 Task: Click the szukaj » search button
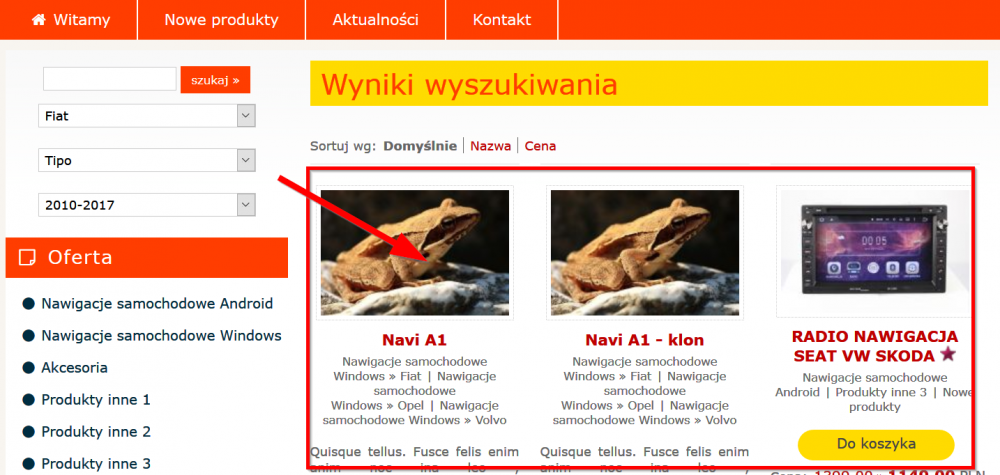[216, 80]
